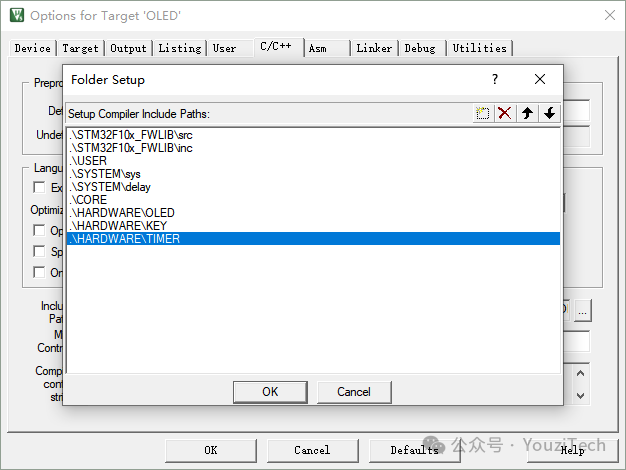This screenshot has width=626, height=470.
Task: Click the Help button in Options window
Action: pos(573,450)
